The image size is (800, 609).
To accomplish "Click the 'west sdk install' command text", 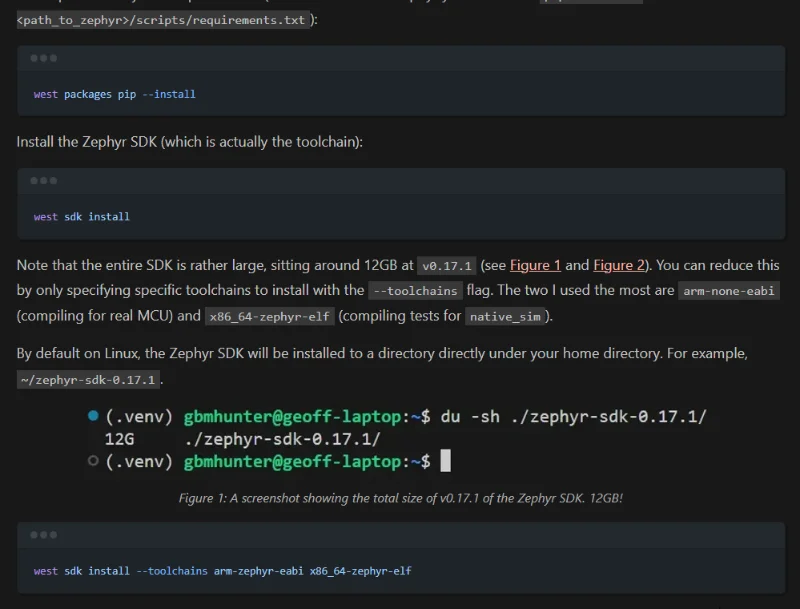I will [x=81, y=217].
